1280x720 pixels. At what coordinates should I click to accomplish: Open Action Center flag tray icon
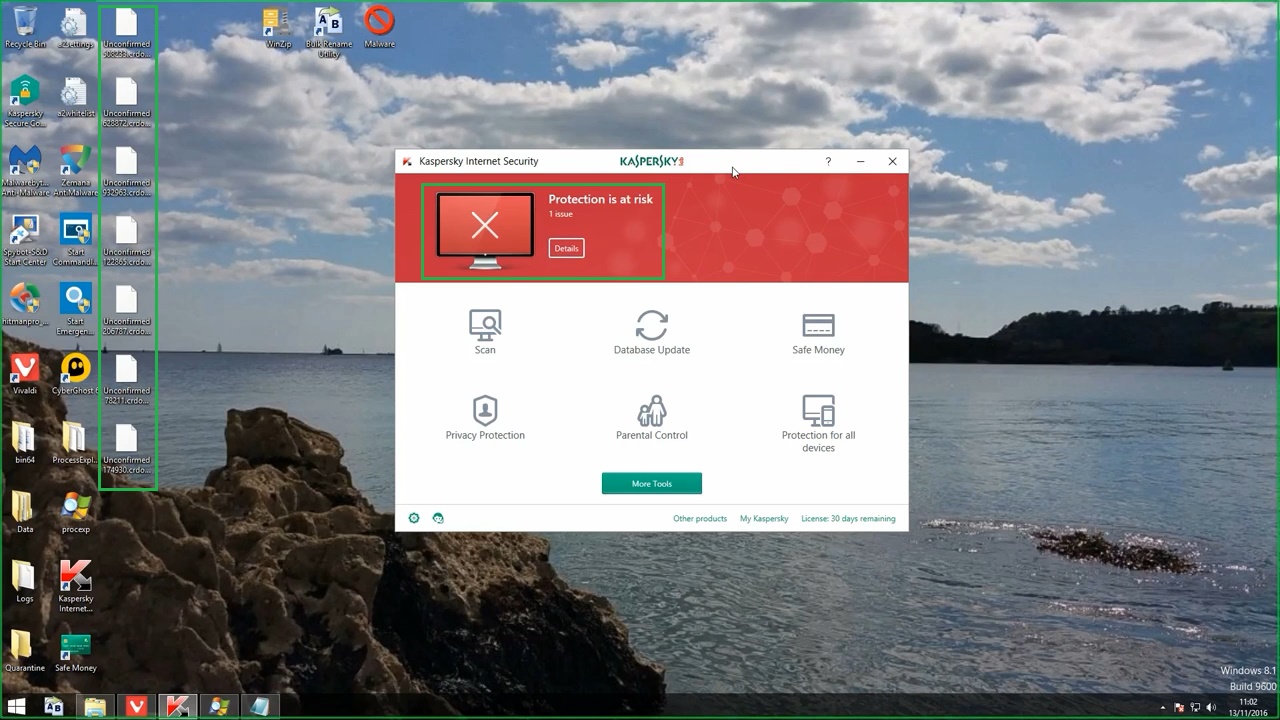(x=1179, y=708)
